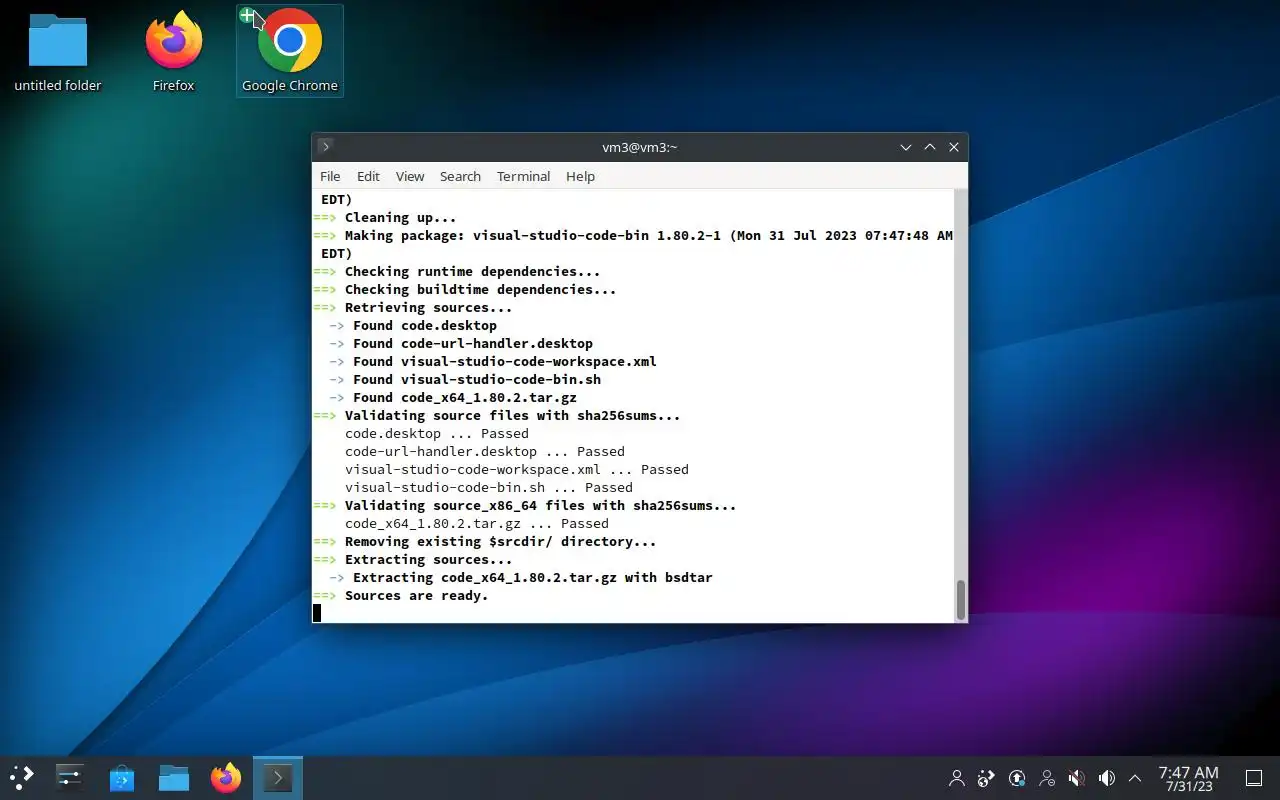
Task: Open the View menu in terminal
Action: [x=410, y=176]
